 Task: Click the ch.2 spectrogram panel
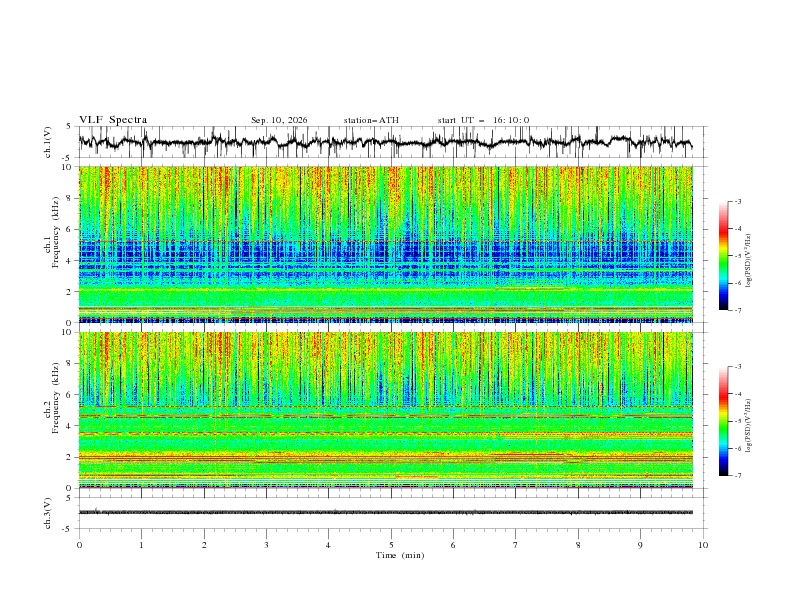(385, 410)
